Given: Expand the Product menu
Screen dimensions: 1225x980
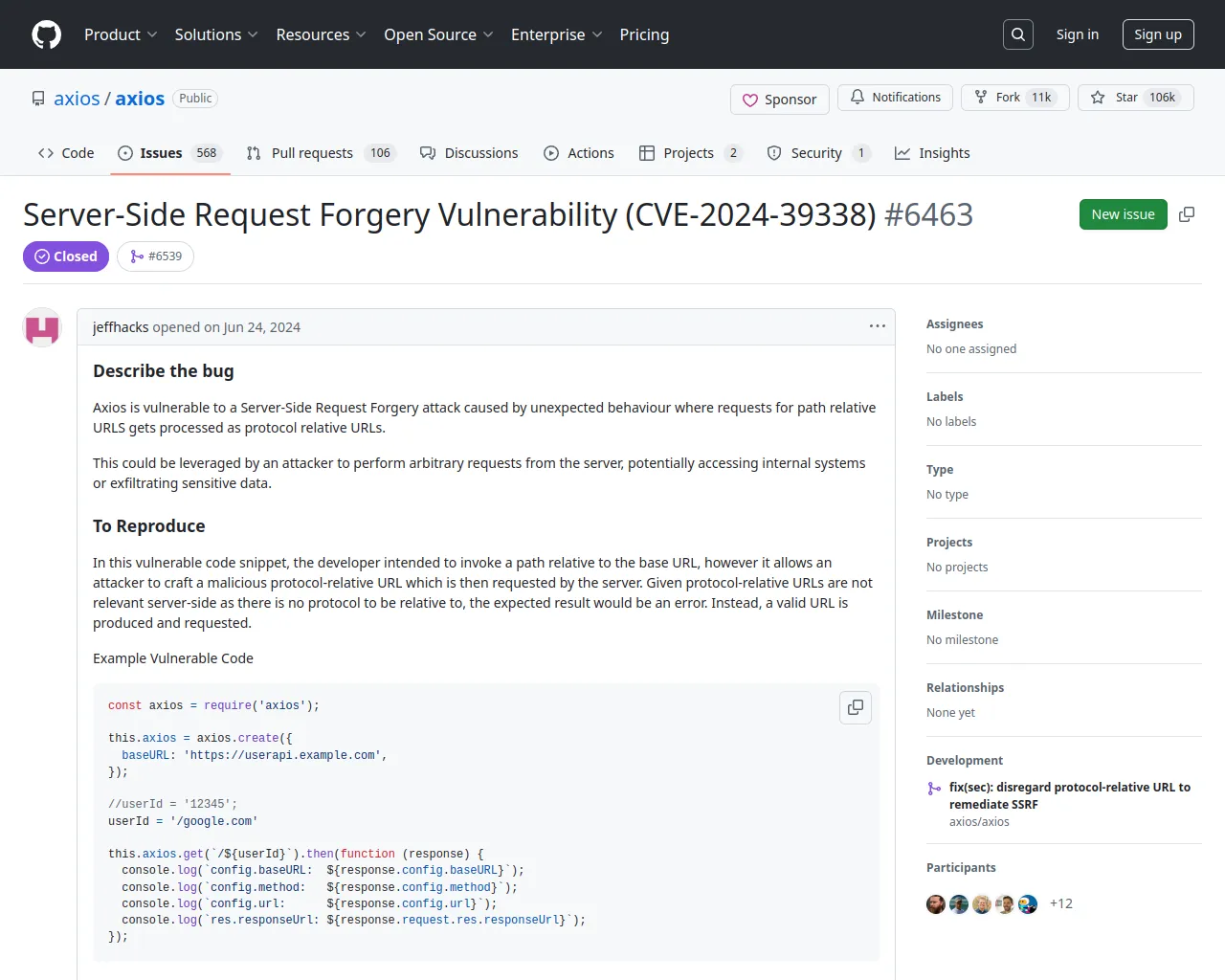Looking at the screenshot, I should (121, 34).
